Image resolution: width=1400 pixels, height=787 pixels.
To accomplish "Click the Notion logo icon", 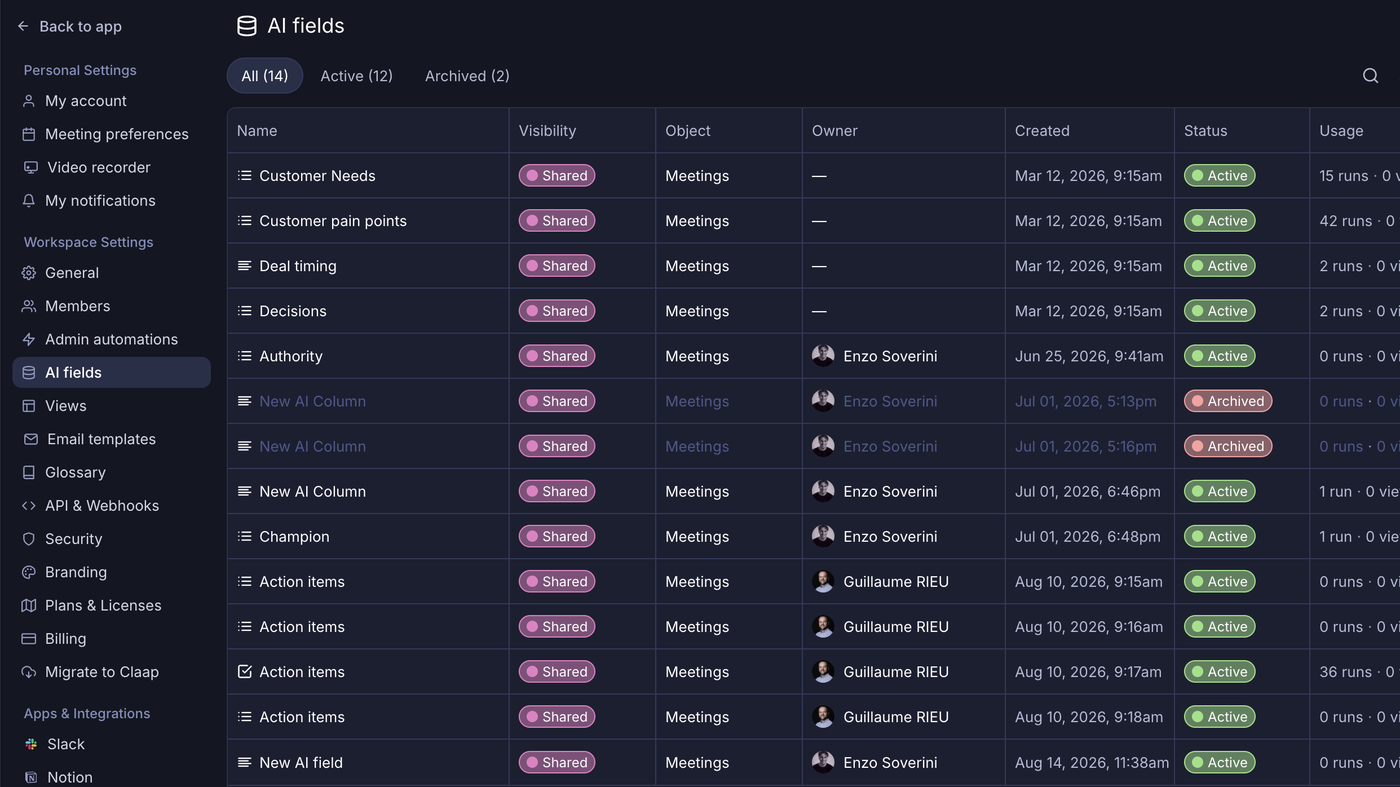I will [x=31, y=777].
